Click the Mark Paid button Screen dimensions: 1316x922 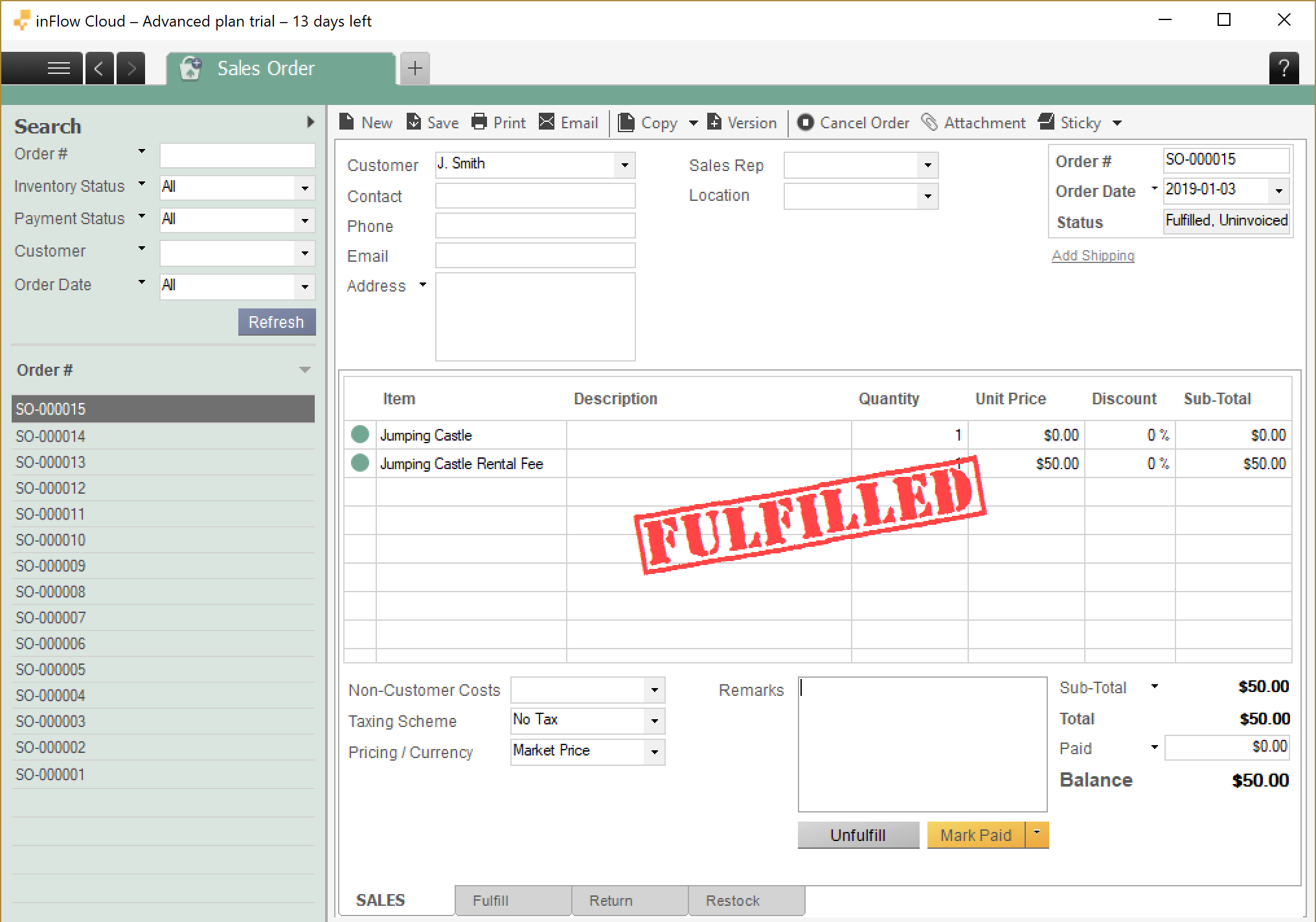pyautogui.click(x=976, y=835)
